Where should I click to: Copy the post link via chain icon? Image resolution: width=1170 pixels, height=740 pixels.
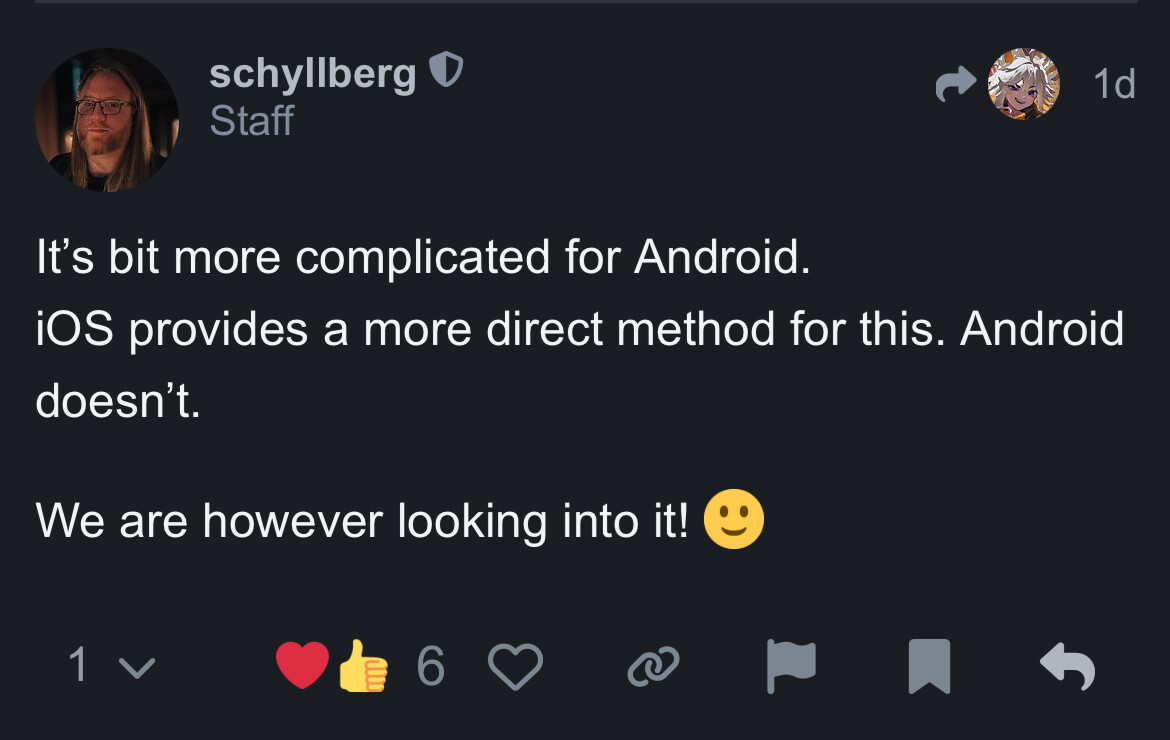pyautogui.click(x=653, y=666)
